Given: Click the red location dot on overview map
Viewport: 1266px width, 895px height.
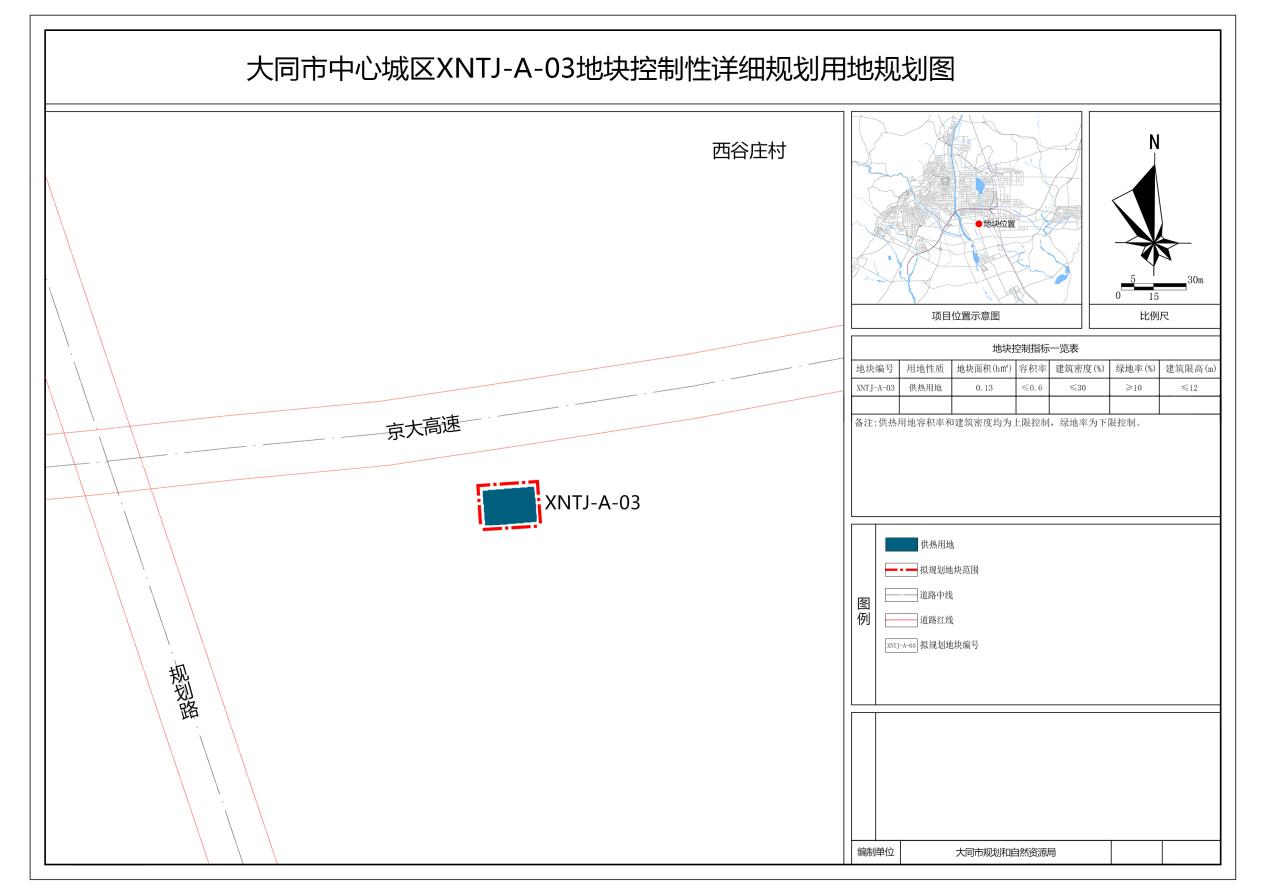Looking at the screenshot, I should (979, 224).
